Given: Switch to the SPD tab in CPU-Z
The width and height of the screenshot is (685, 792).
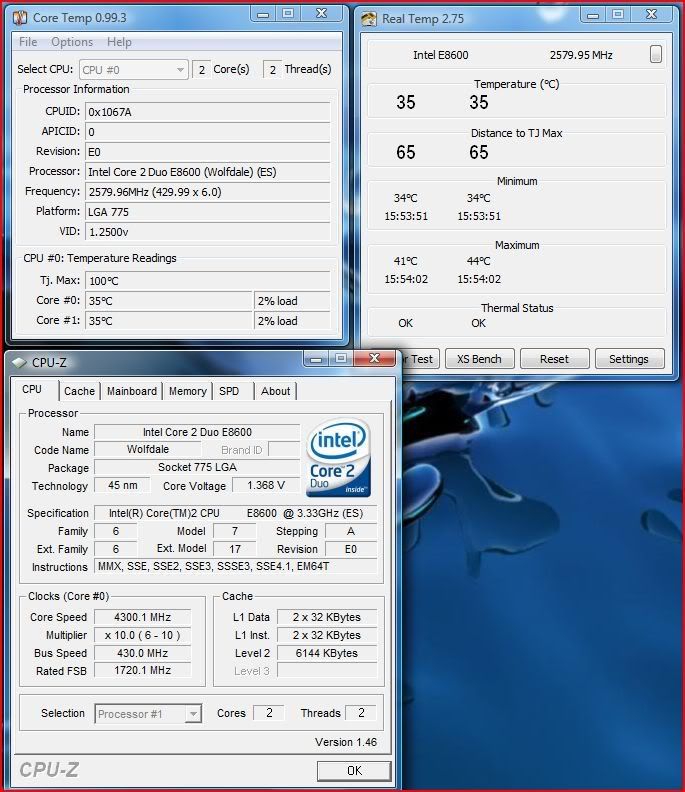Looking at the screenshot, I should click(229, 391).
